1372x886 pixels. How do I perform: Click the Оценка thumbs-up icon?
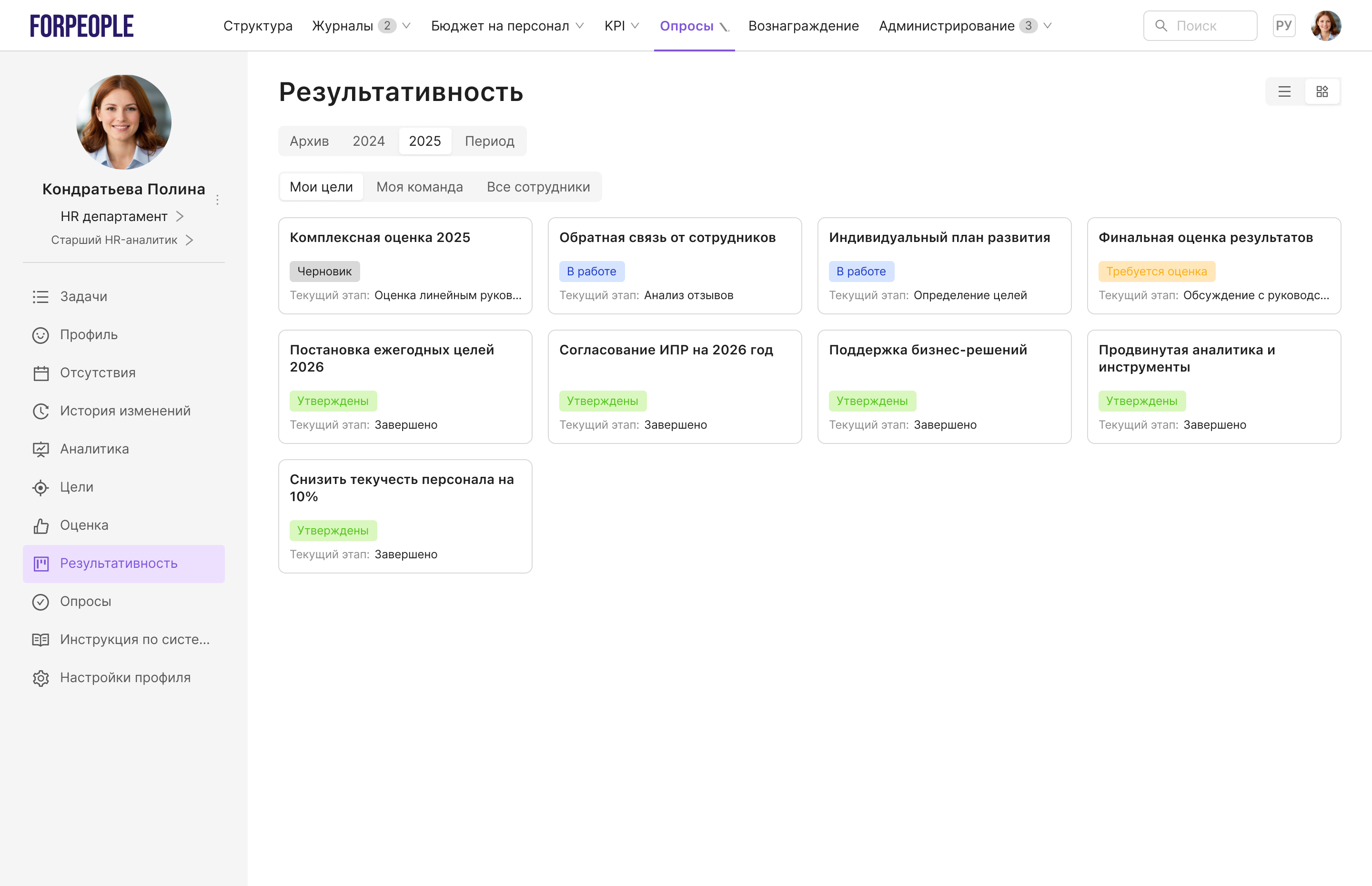[x=40, y=525]
